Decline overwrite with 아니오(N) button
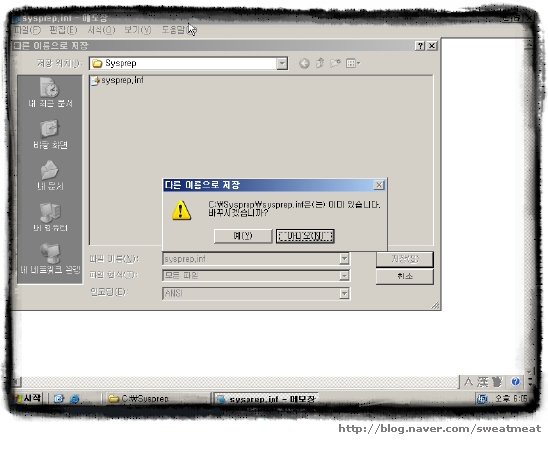Viewport: 548px width, 450px height. click(x=305, y=236)
